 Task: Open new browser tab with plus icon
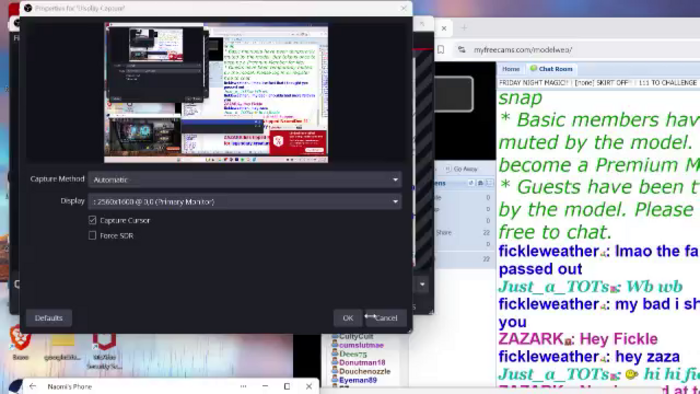click(464, 28)
